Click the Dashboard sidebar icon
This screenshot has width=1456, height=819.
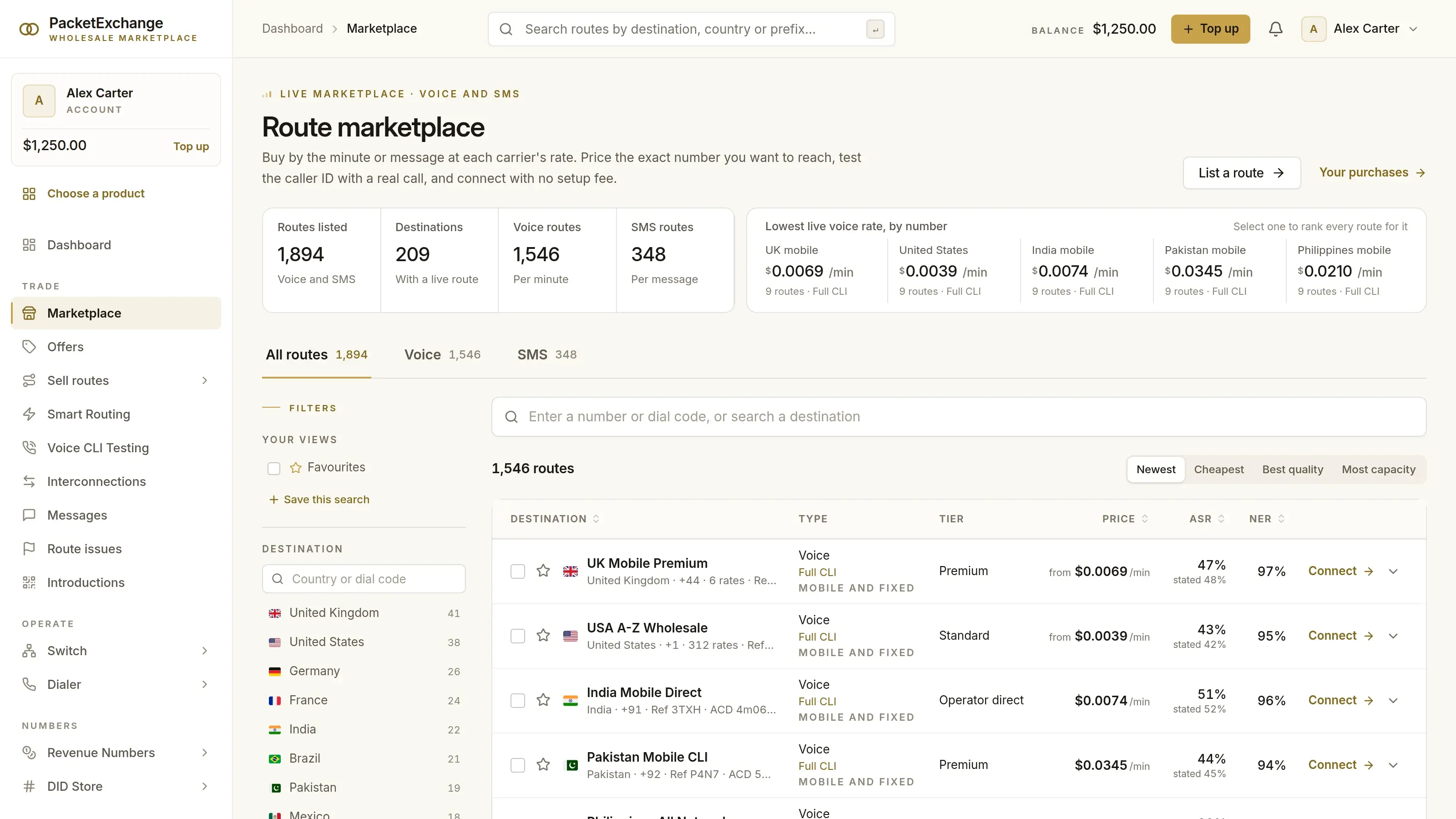(x=29, y=245)
